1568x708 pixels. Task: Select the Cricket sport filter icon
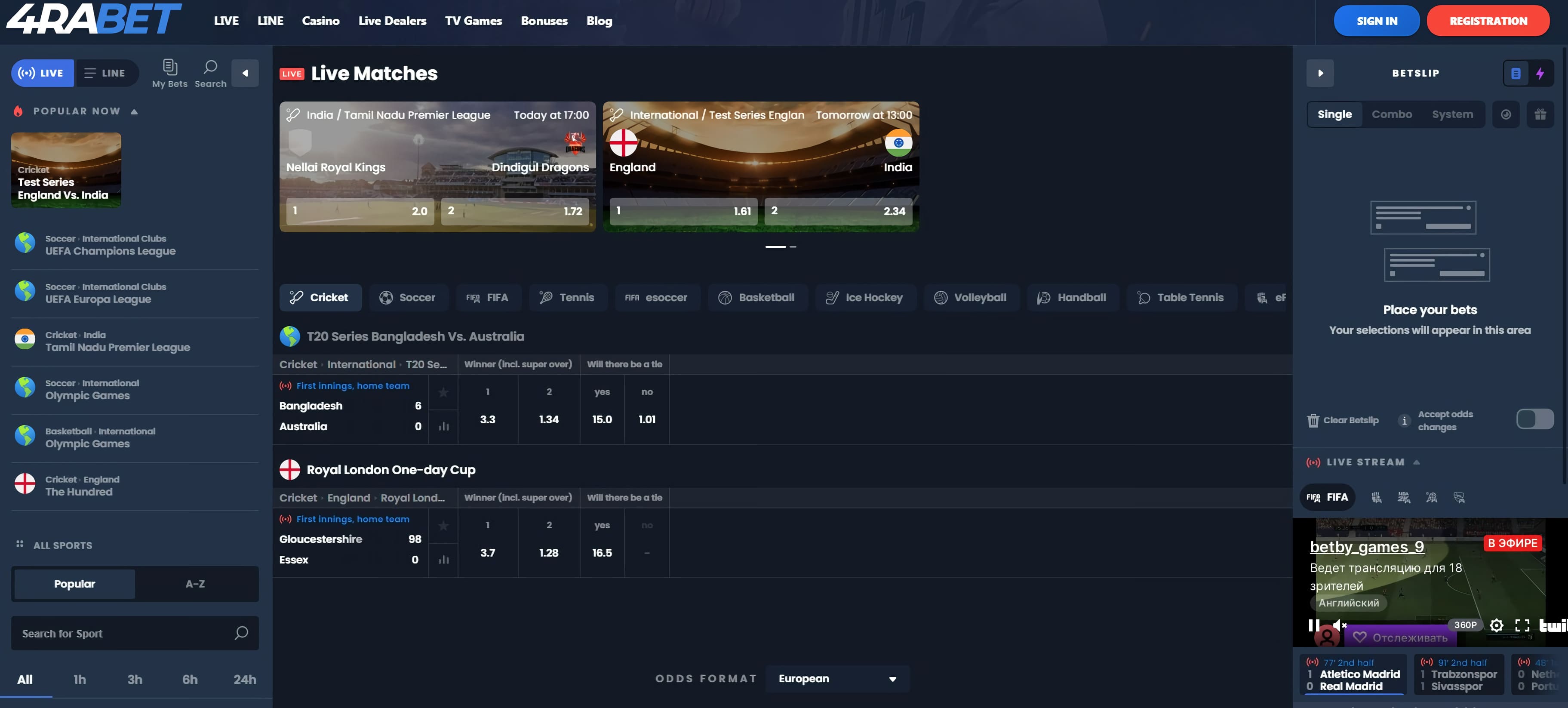click(298, 298)
